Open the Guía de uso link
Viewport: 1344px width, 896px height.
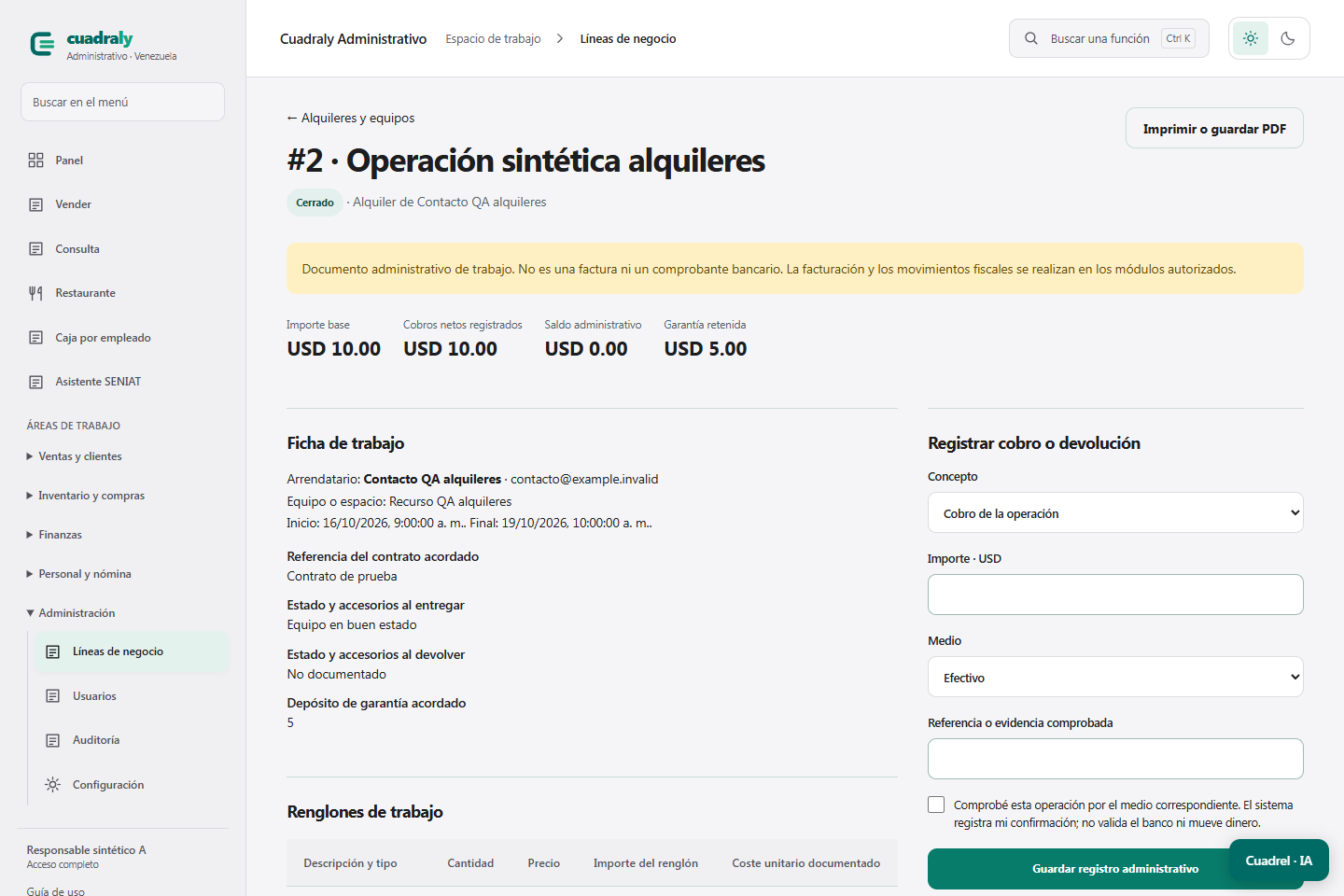(56, 891)
